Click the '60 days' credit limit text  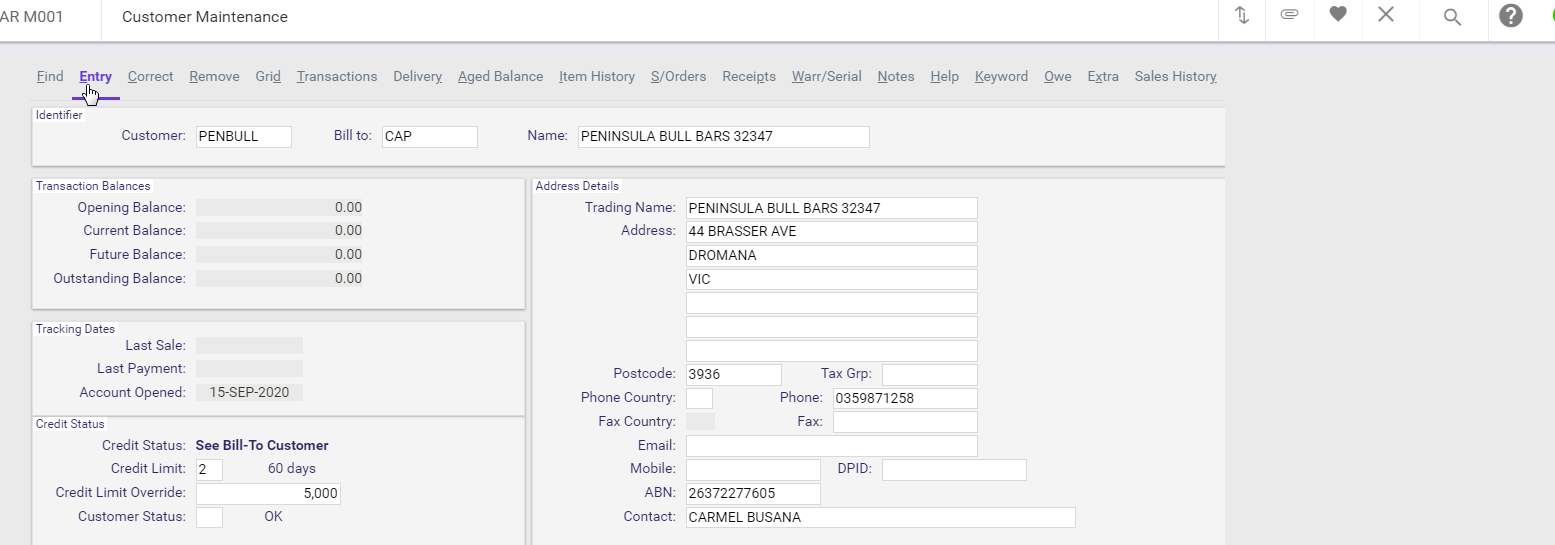pos(292,469)
